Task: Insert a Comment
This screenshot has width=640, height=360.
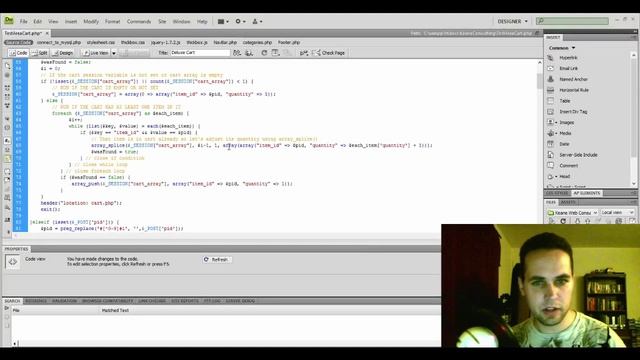Action: tap(568, 166)
